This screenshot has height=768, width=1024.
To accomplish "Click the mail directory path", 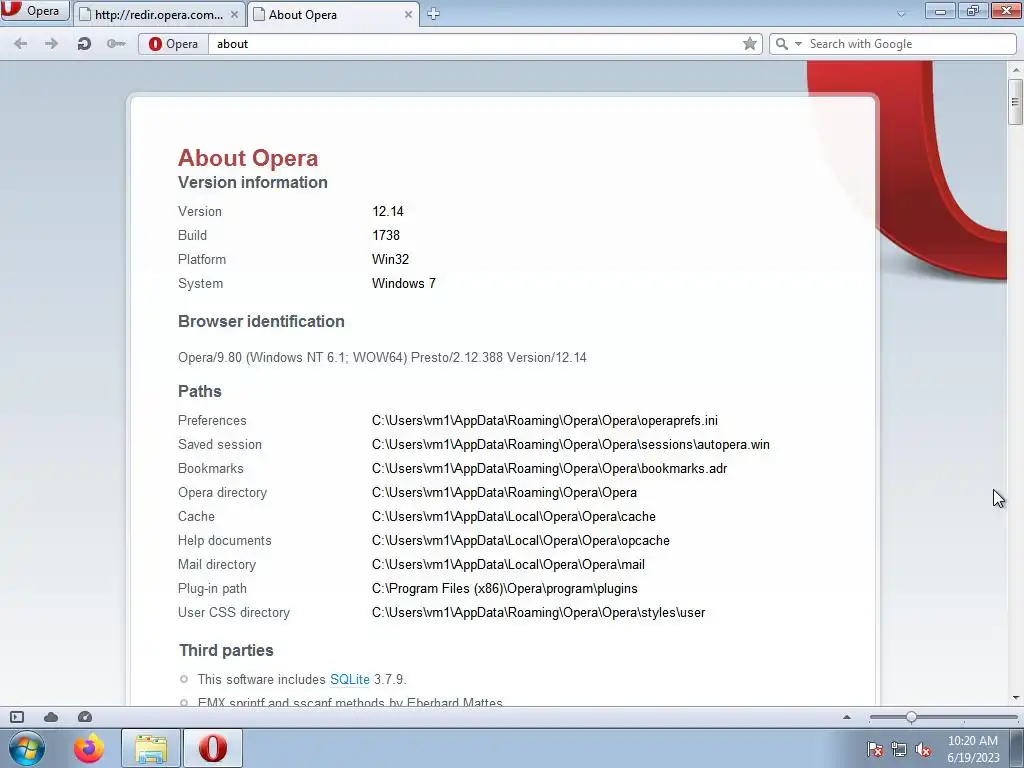I will point(508,564).
